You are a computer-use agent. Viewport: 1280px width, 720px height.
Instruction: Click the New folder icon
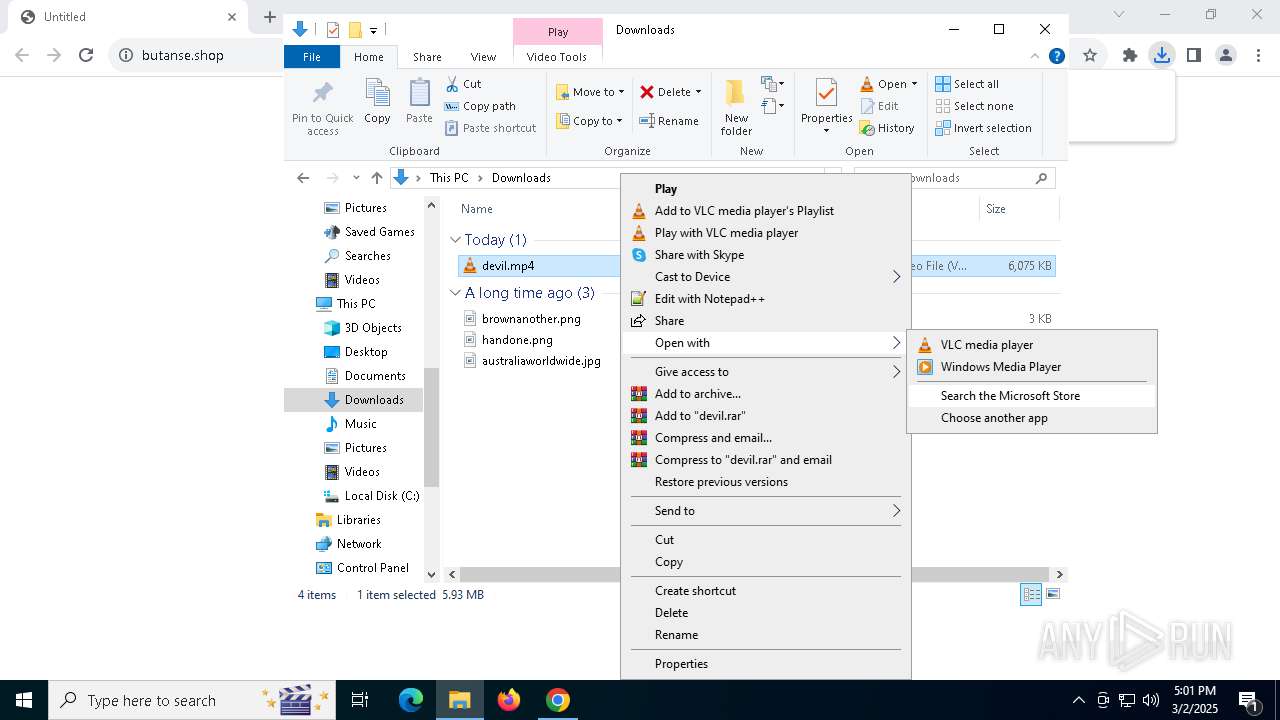click(x=736, y=93)
